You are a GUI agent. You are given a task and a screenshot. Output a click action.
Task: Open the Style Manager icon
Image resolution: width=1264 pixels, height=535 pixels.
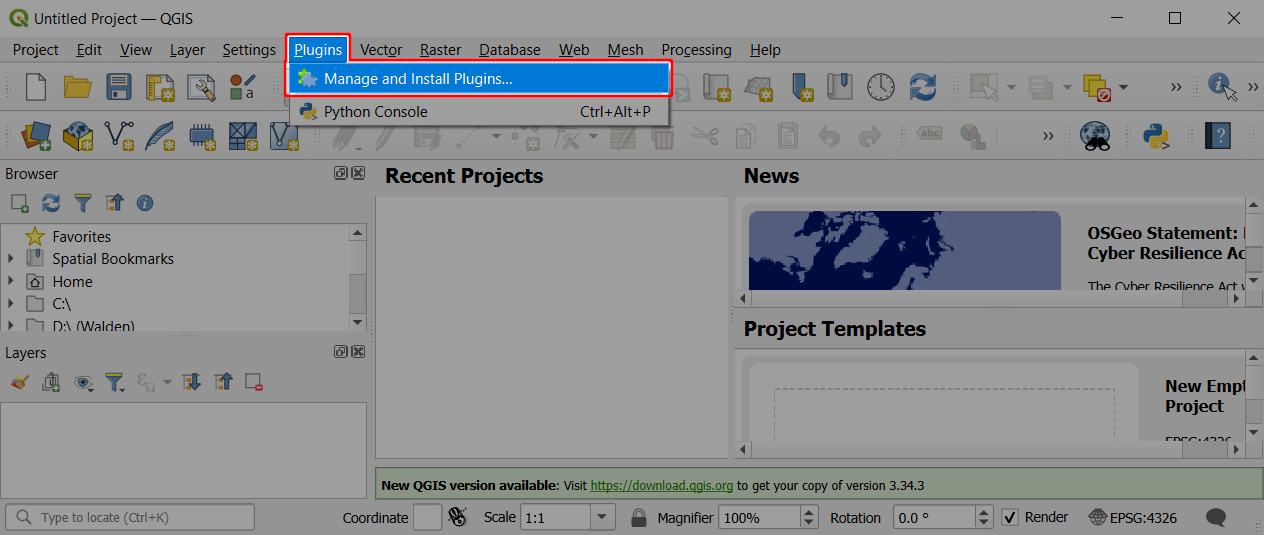click(x=242, y=88)
